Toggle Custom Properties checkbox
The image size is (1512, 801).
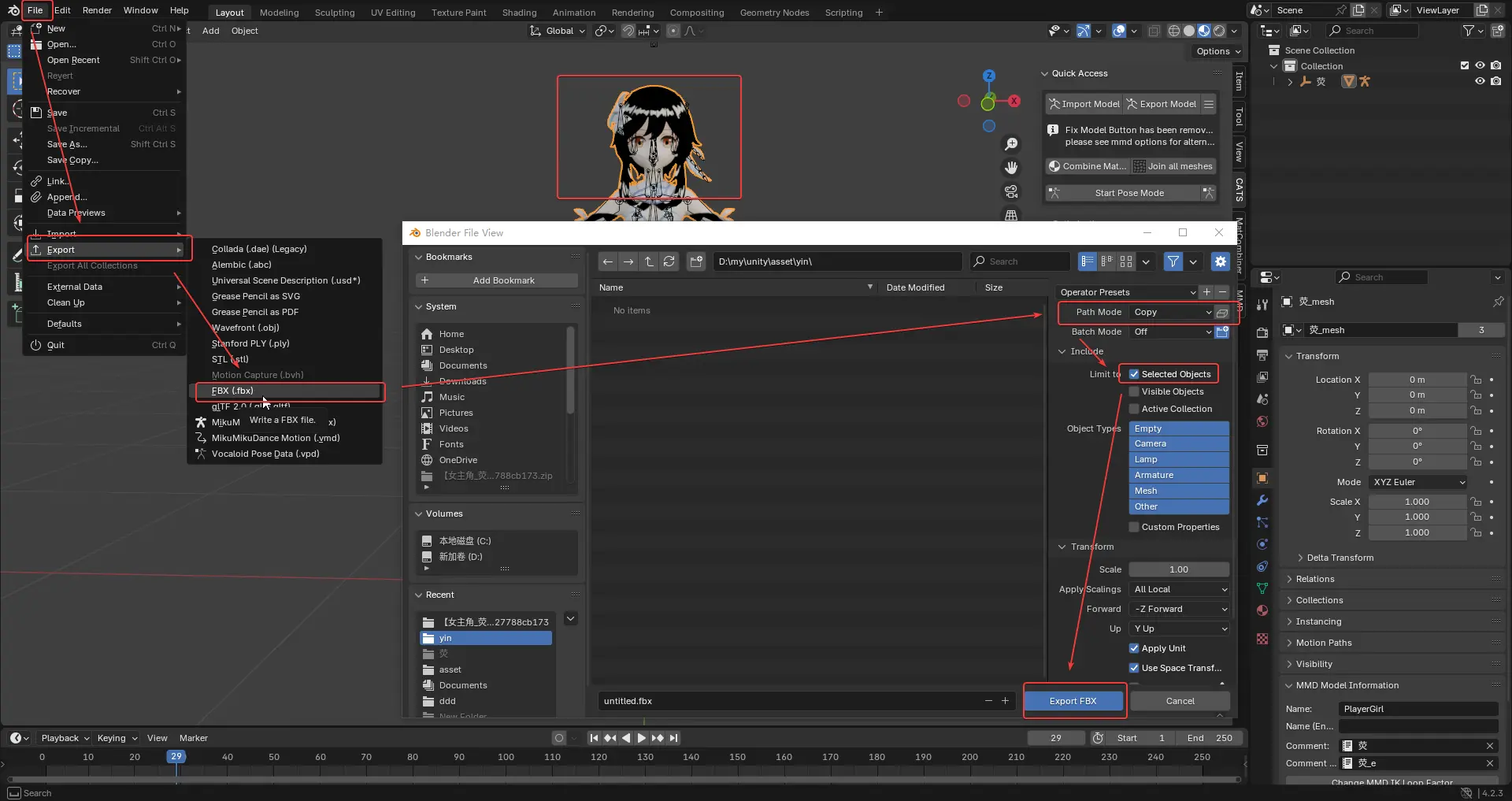coord(1134,527)
